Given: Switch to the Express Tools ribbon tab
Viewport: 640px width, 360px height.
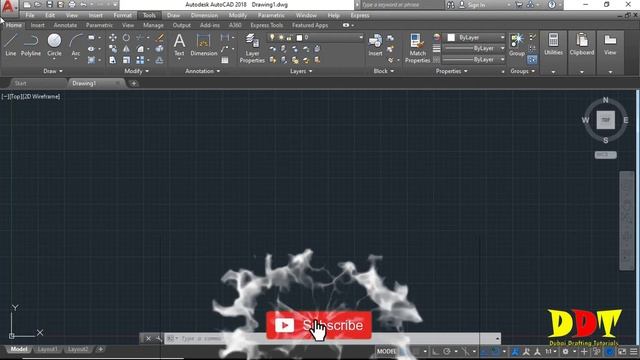Looking at the screenshot, I should coord(267,25).
